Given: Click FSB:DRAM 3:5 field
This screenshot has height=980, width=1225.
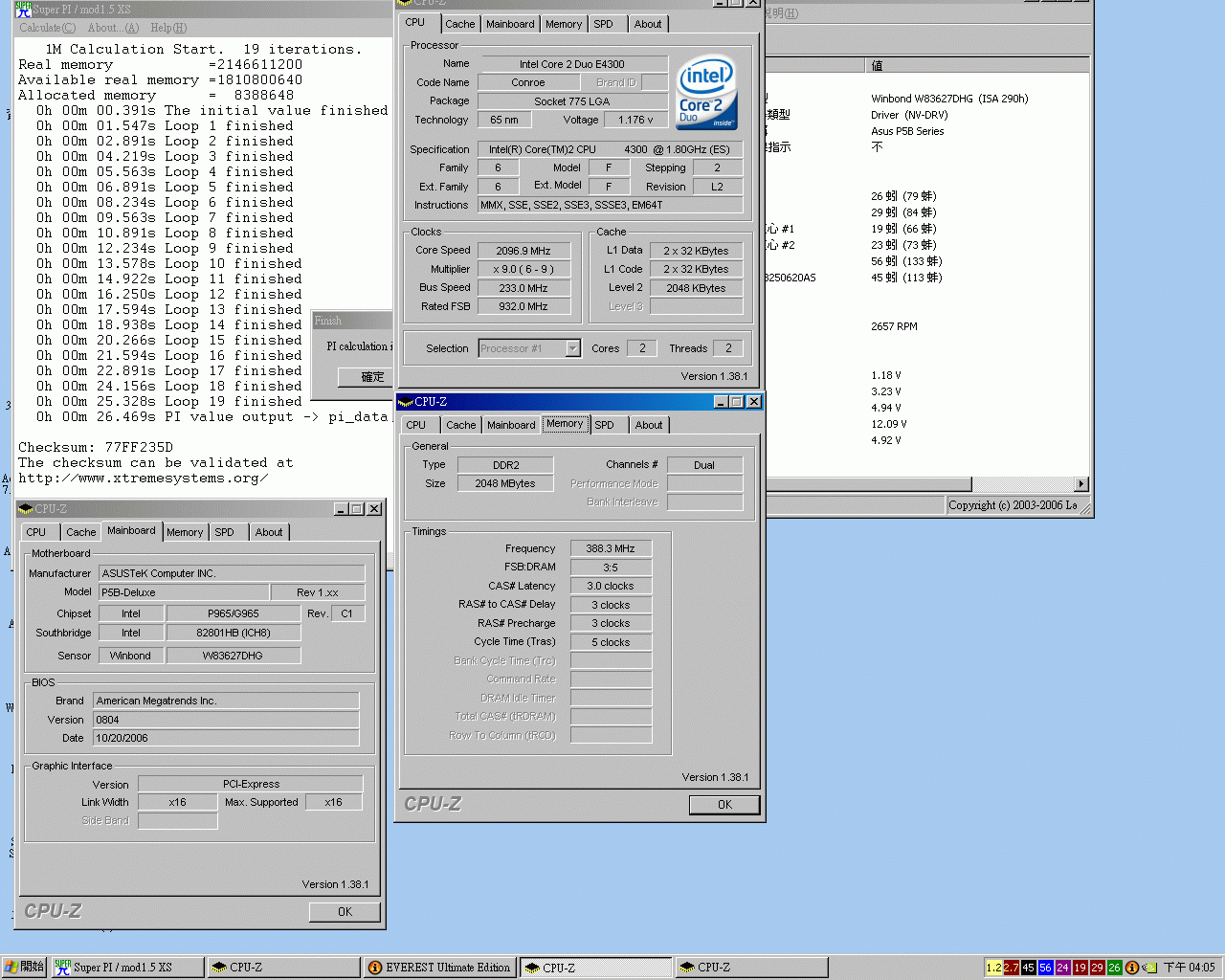Looking at the screenshot, I should [611, 568].
